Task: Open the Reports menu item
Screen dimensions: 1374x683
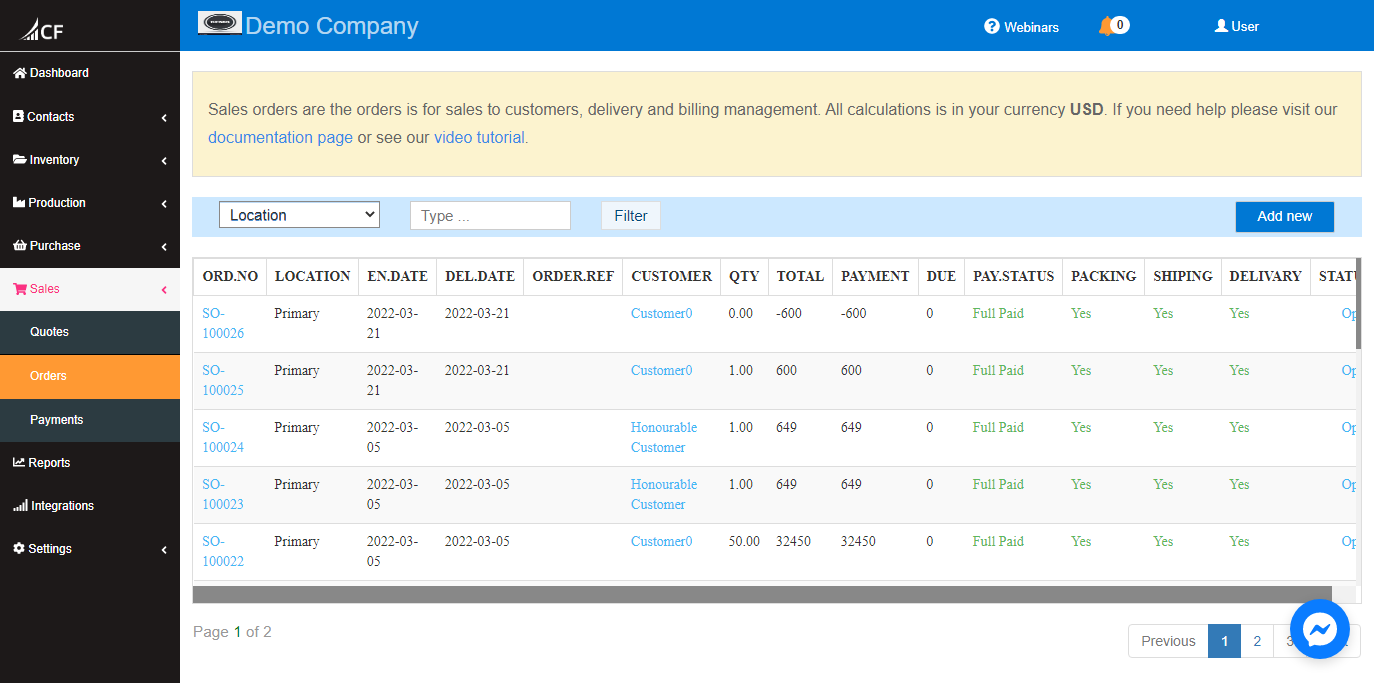Action: pyautogui.click(x=49, y=463)
